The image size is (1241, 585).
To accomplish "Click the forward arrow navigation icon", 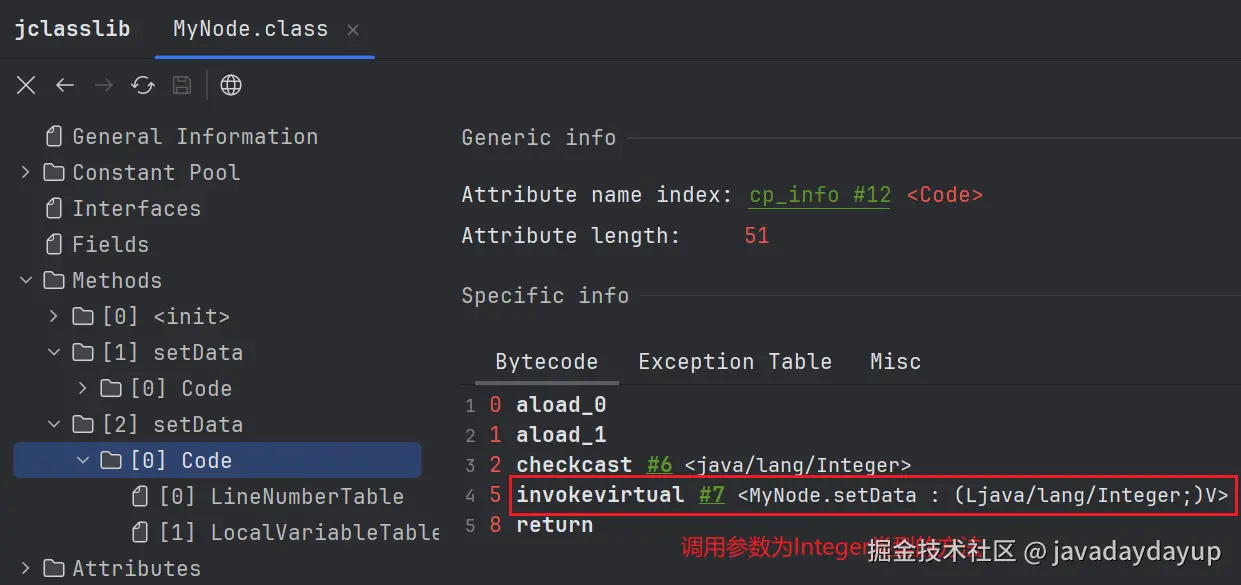I will tap(104, 86).
